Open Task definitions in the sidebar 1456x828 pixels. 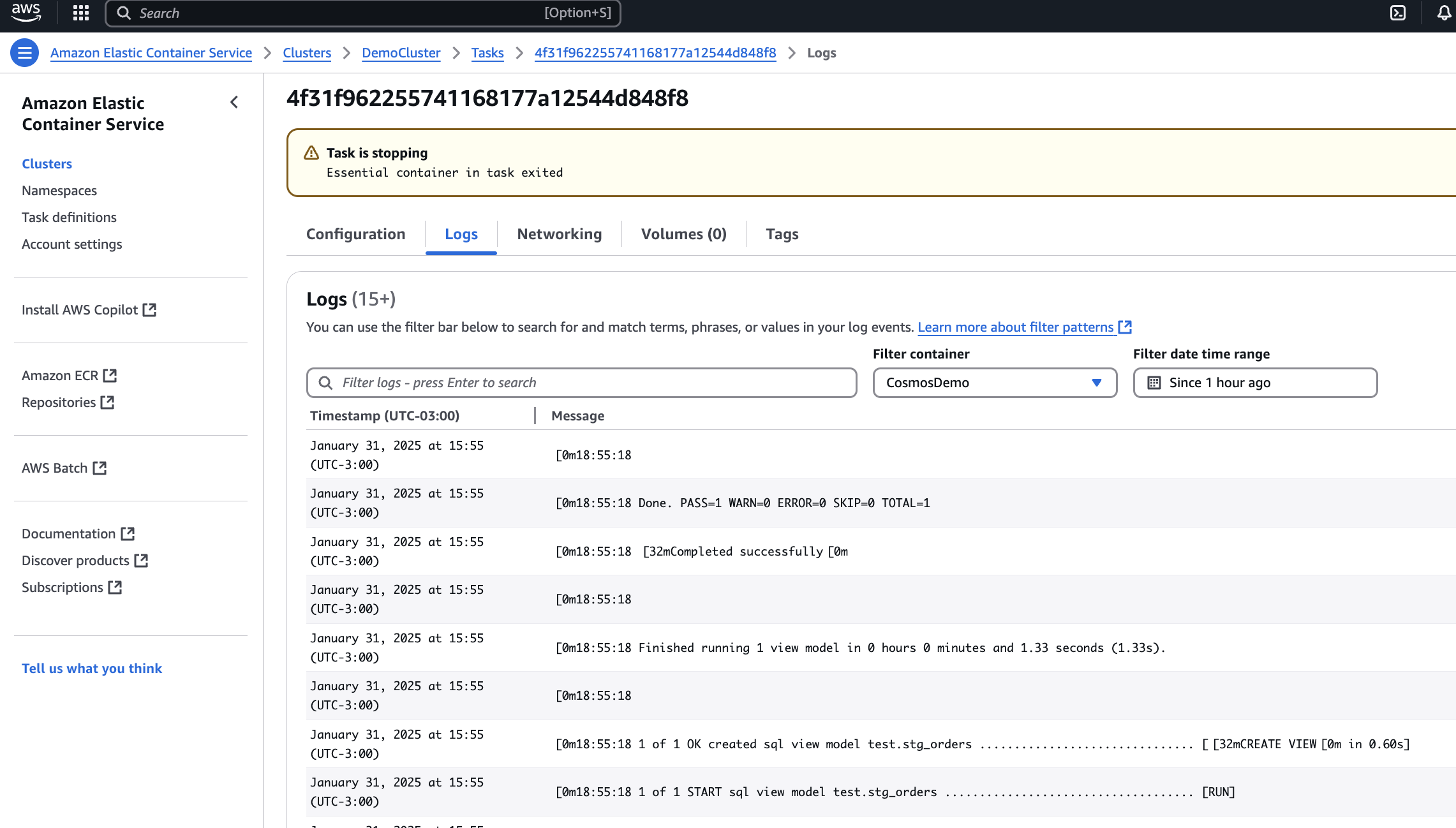[69, 218]
